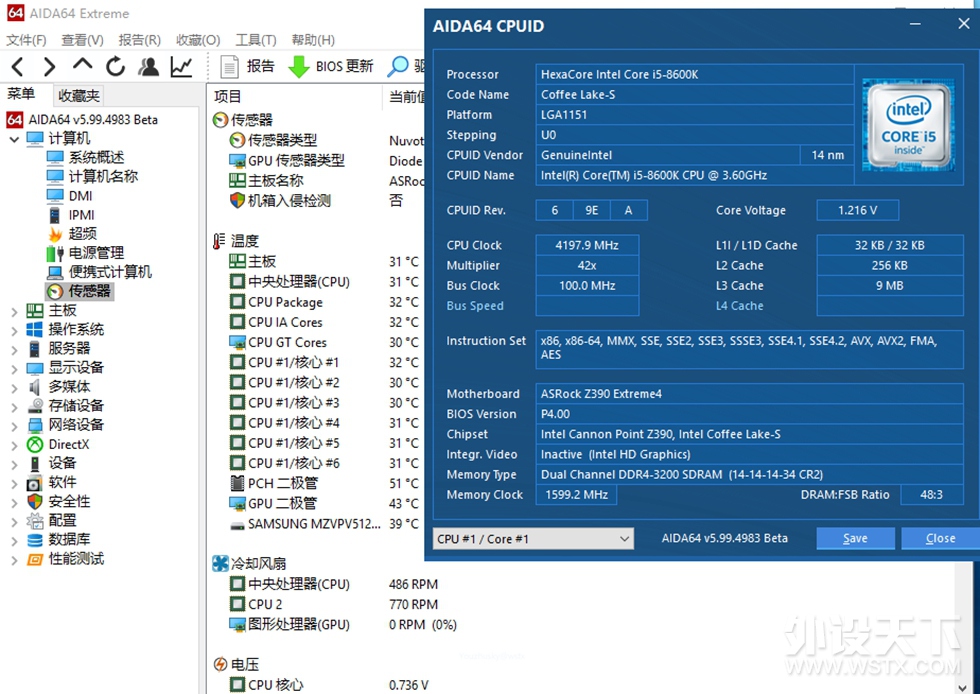Viewport: 980px width, 694px height.
Task: Expand the 性能测试 tree node
Action: (14, 559)
